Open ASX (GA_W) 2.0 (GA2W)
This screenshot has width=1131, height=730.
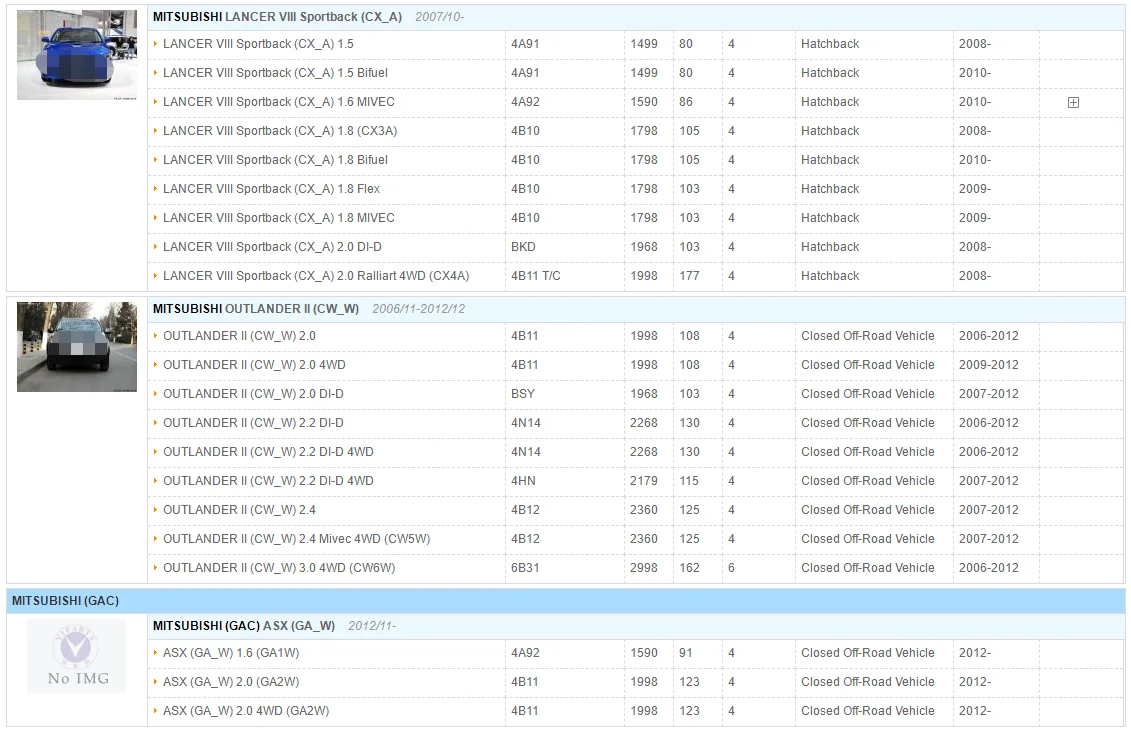pos(231,682)
